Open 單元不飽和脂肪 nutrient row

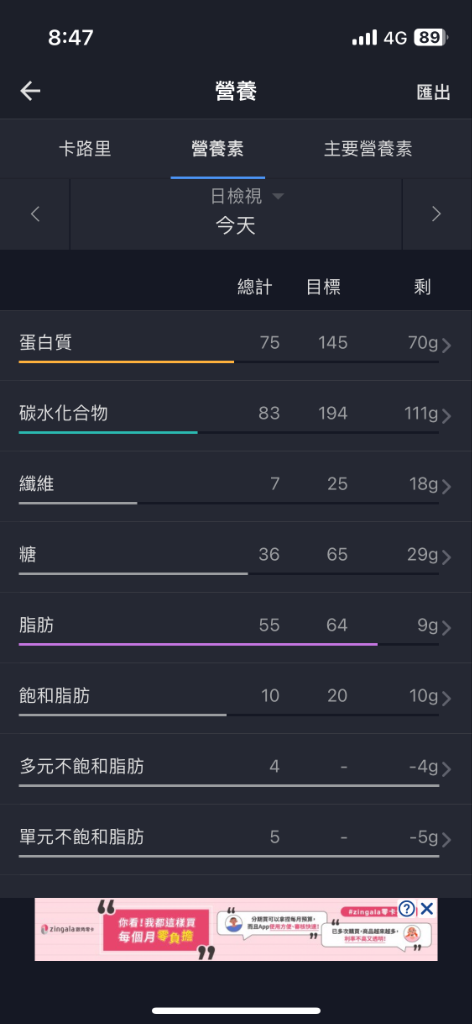point(236,839)
